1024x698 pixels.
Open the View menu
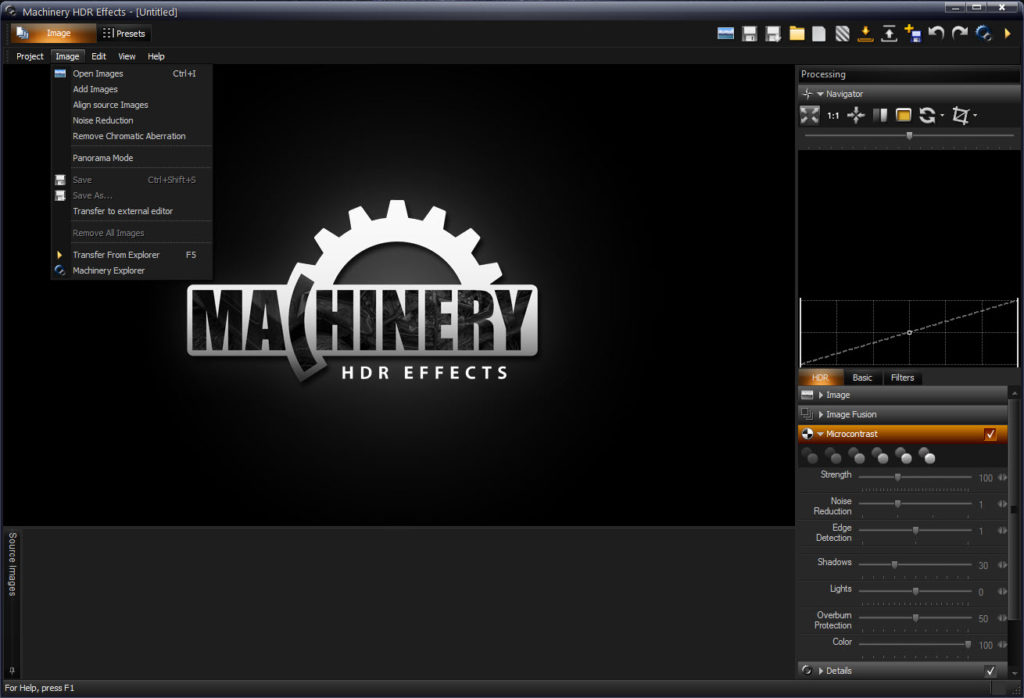tap(127, 57)
